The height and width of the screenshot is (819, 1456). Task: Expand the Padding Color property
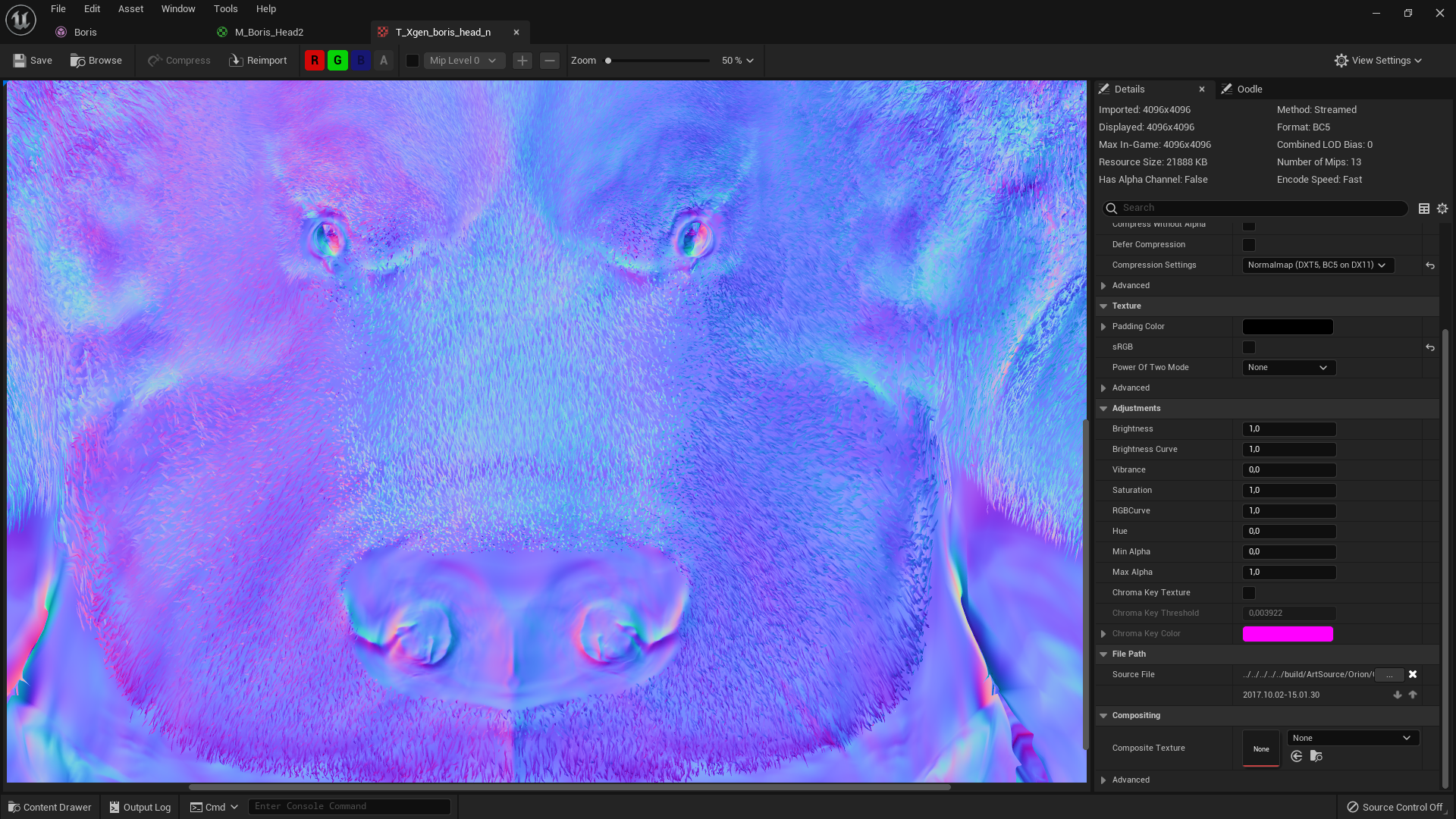[x=1103, y=327]
